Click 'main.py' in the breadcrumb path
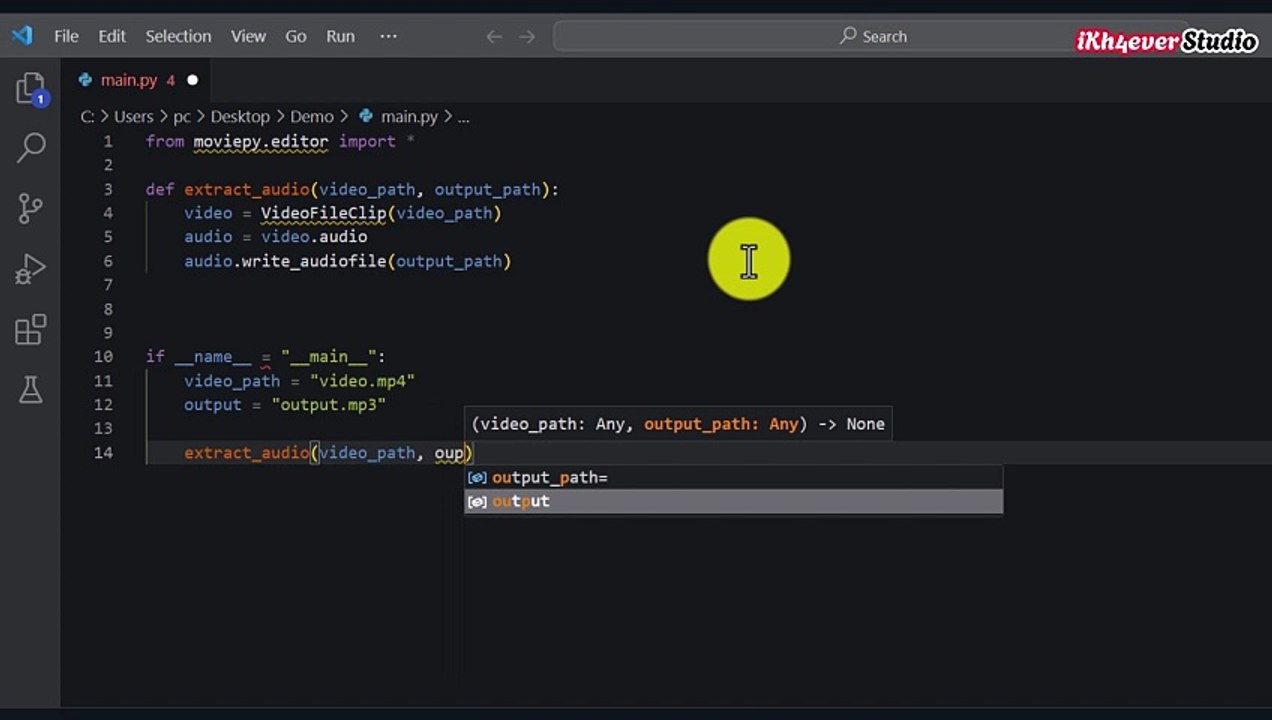The width and height of the screenshot is (1272, 720). click(409, 116)
